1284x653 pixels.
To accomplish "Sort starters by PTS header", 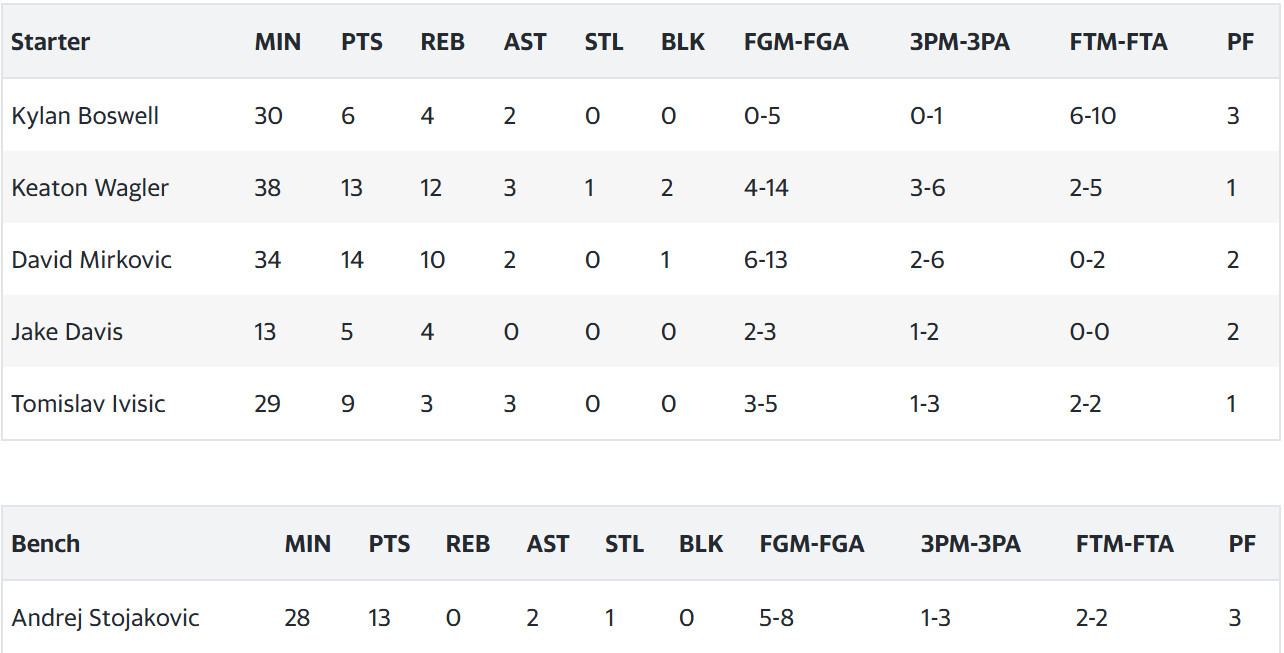I will click(x=362, y=42).
